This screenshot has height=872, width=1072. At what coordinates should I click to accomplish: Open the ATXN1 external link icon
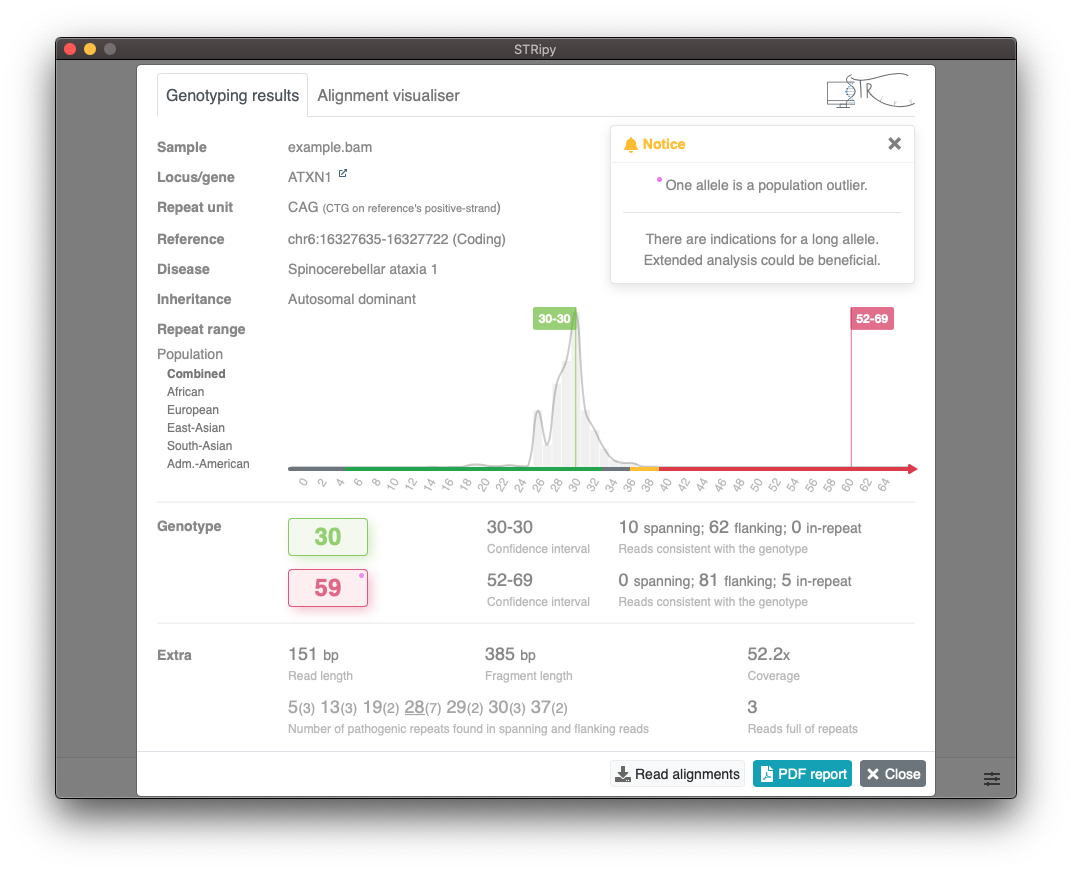pyautogui.click(x=343, y=174)
